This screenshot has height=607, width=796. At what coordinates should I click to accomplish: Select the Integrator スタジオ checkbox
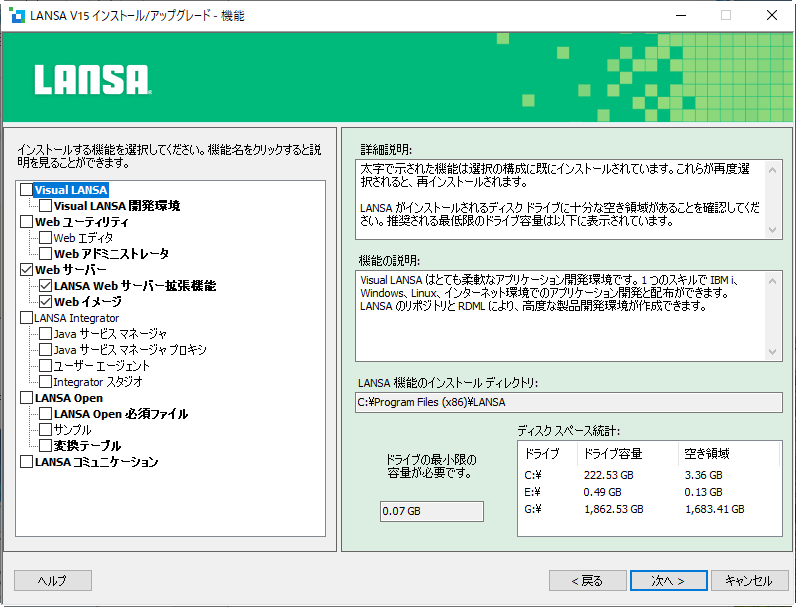click(x=45, y=382)
